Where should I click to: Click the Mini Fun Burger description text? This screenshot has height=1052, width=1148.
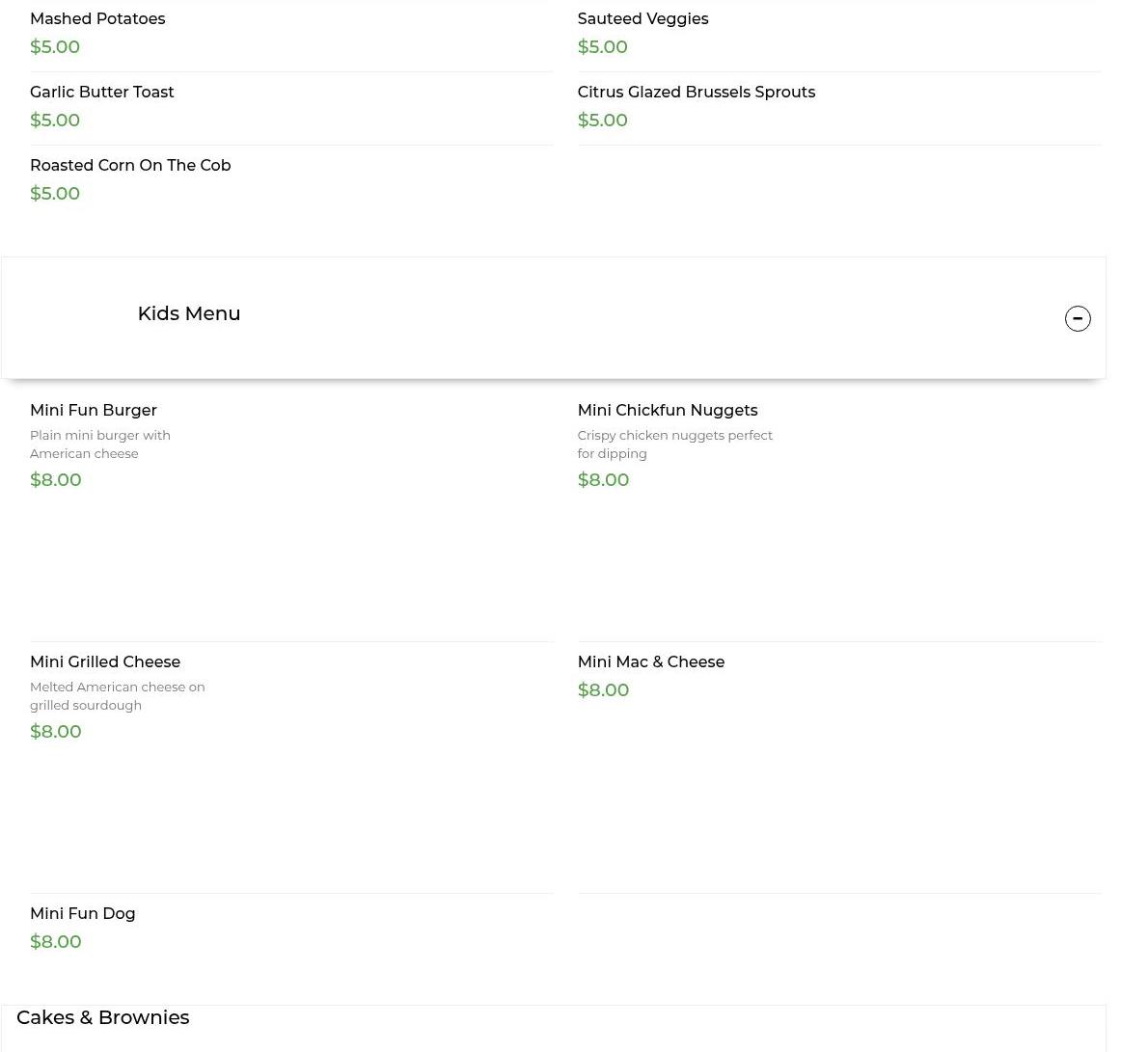(100, 445)
